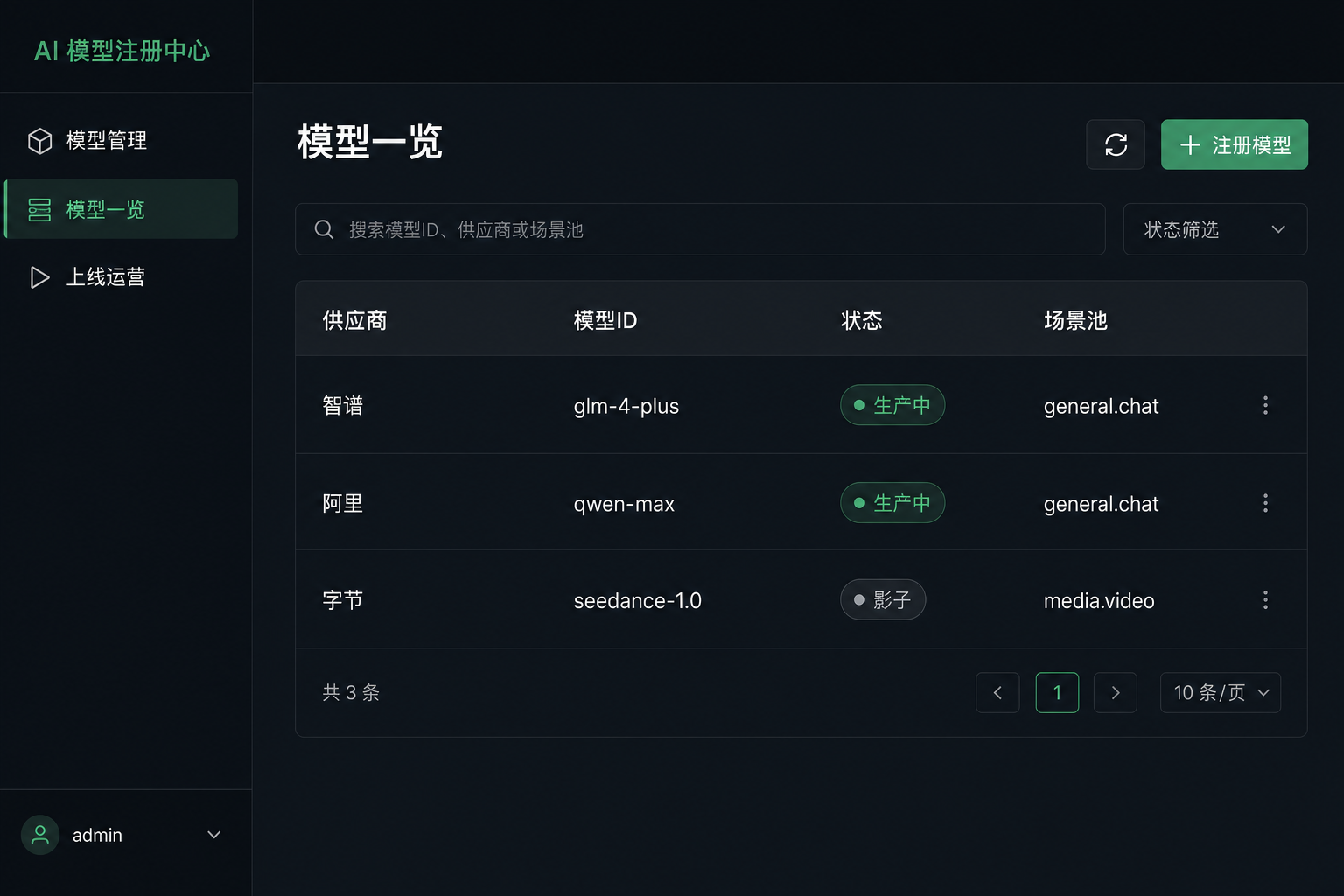Focus the model search input field
Viewport: 1344px width, 896px height.
pos(700,229)
